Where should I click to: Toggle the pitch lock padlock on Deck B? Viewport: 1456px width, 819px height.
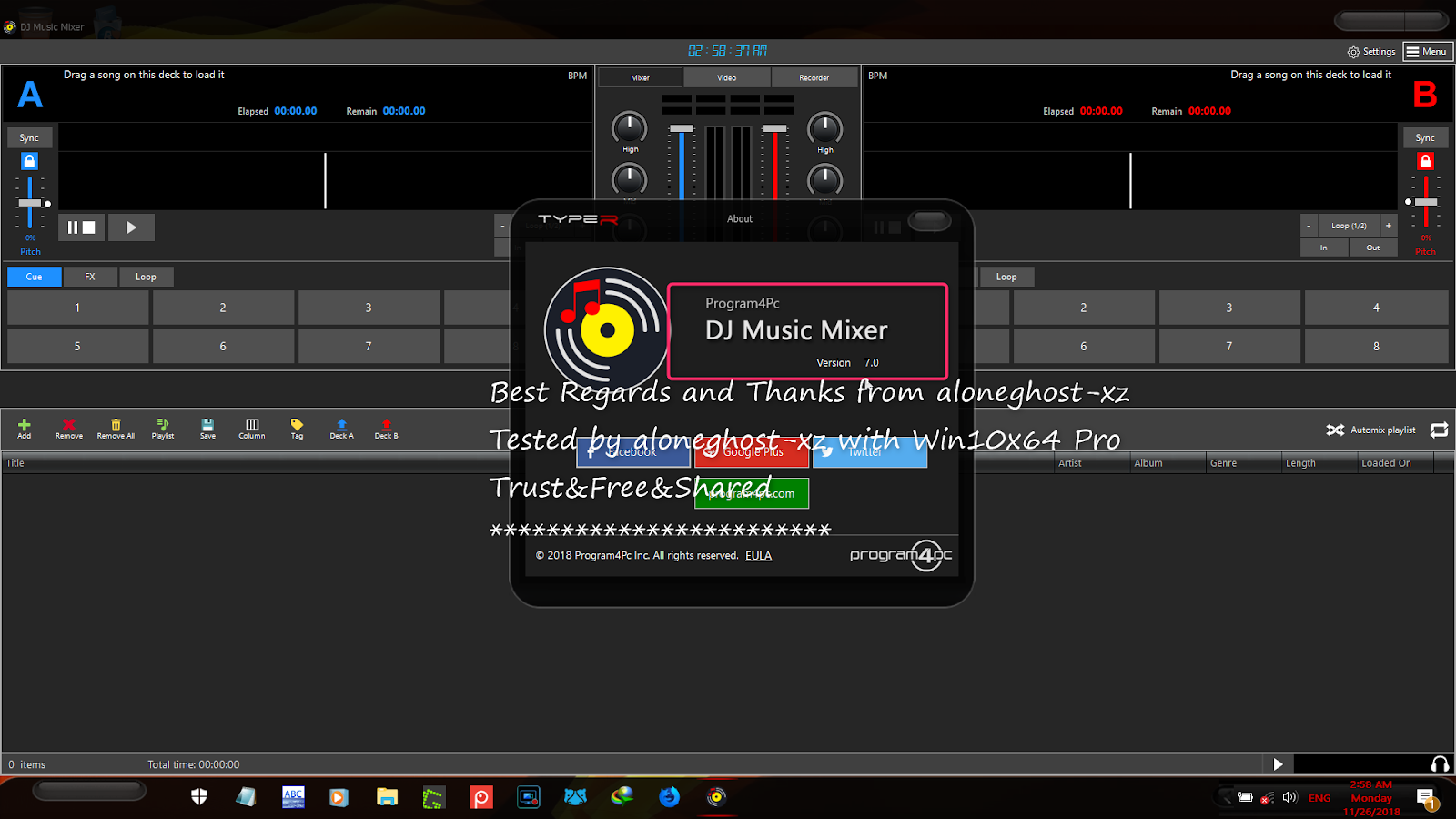[1425, 161]
